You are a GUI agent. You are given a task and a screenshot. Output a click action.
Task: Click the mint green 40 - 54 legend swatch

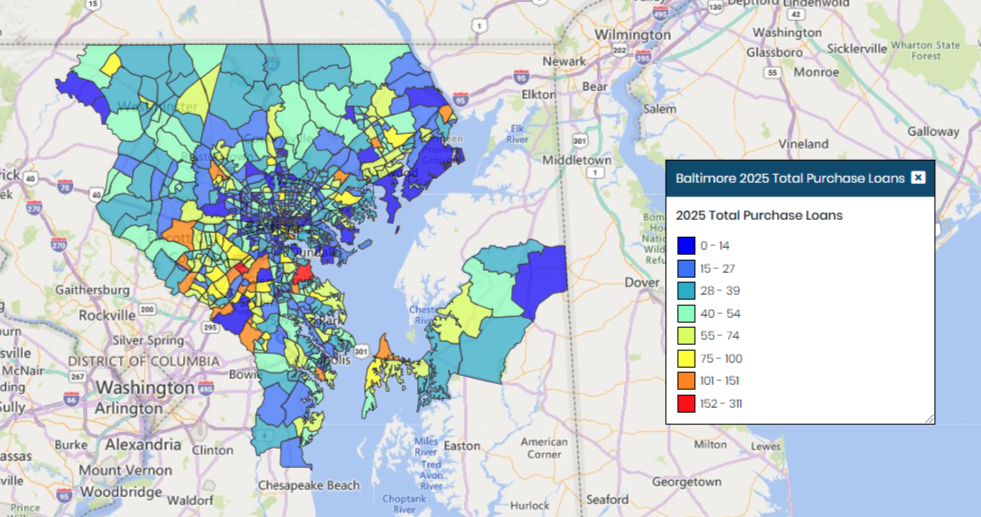(686, 313)
